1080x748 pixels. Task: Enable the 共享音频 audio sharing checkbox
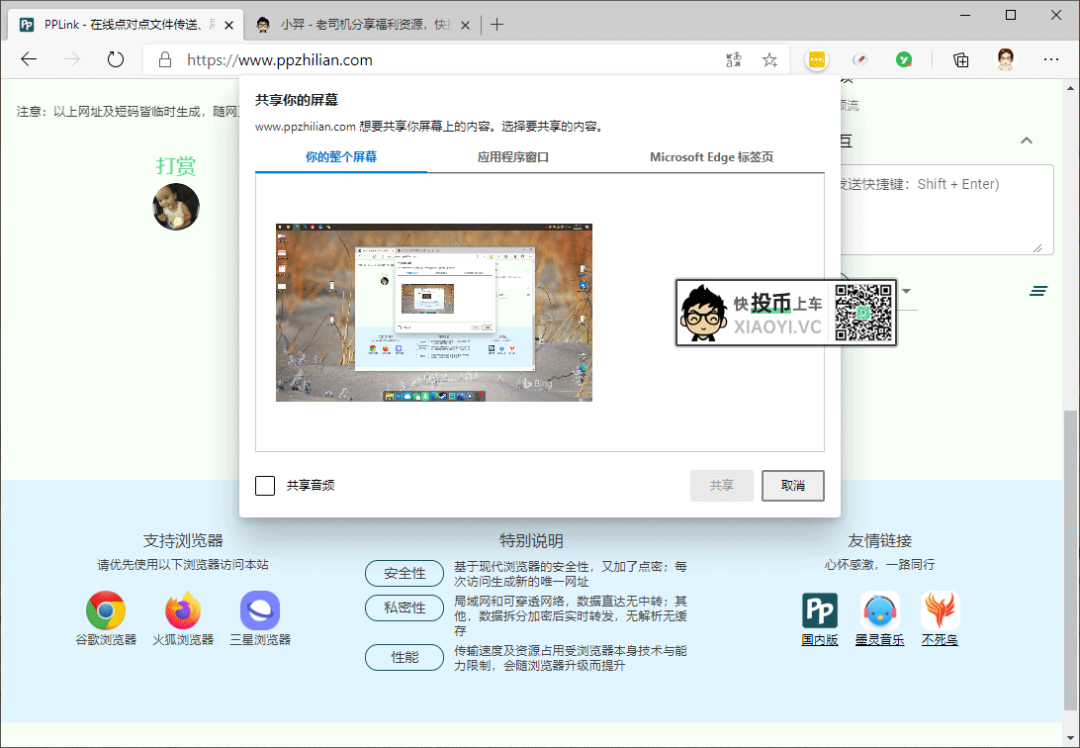coord(265,485)
